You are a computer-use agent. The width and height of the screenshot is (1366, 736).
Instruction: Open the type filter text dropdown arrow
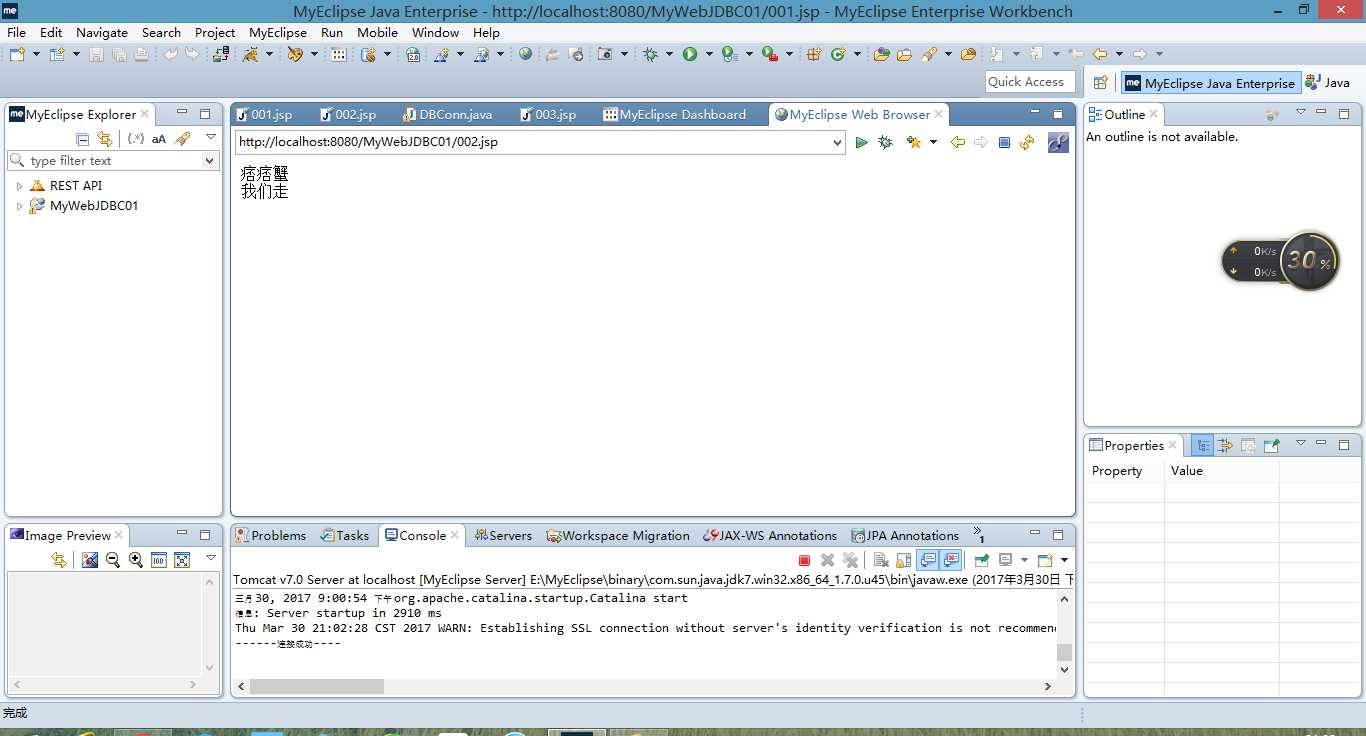[x=209, y=161]
